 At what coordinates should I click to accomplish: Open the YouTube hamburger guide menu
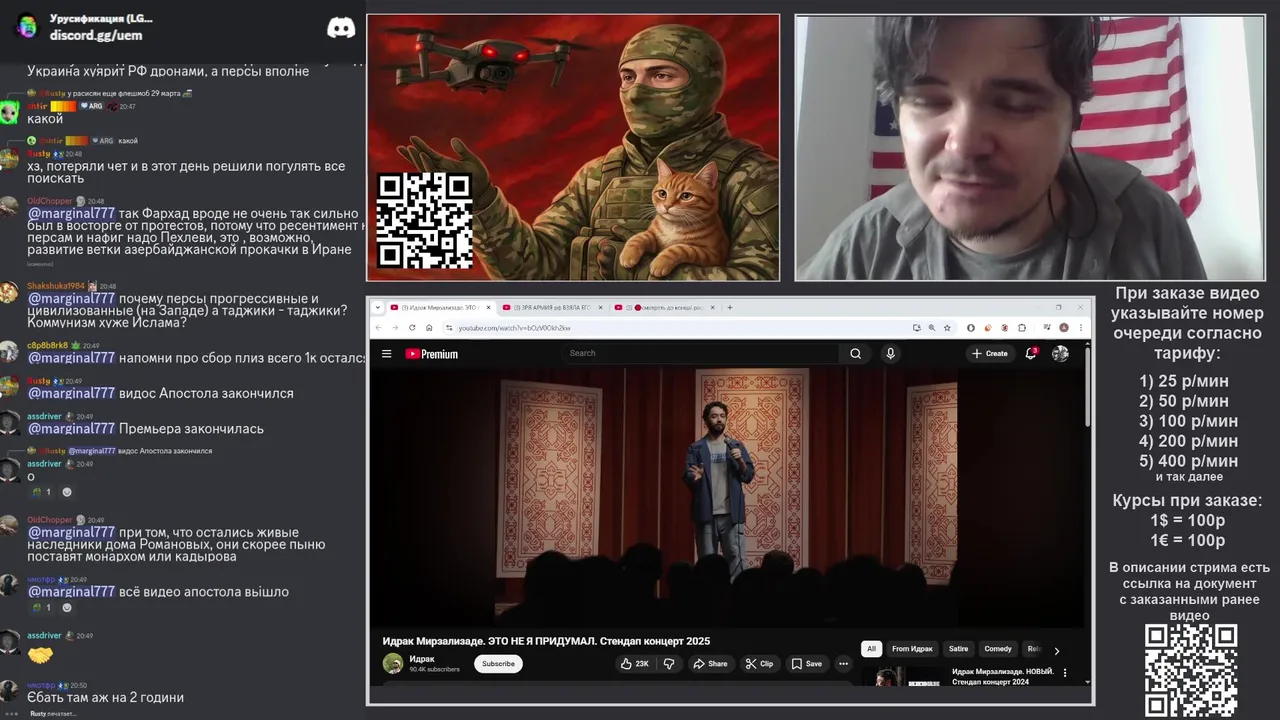click(386, 353)
